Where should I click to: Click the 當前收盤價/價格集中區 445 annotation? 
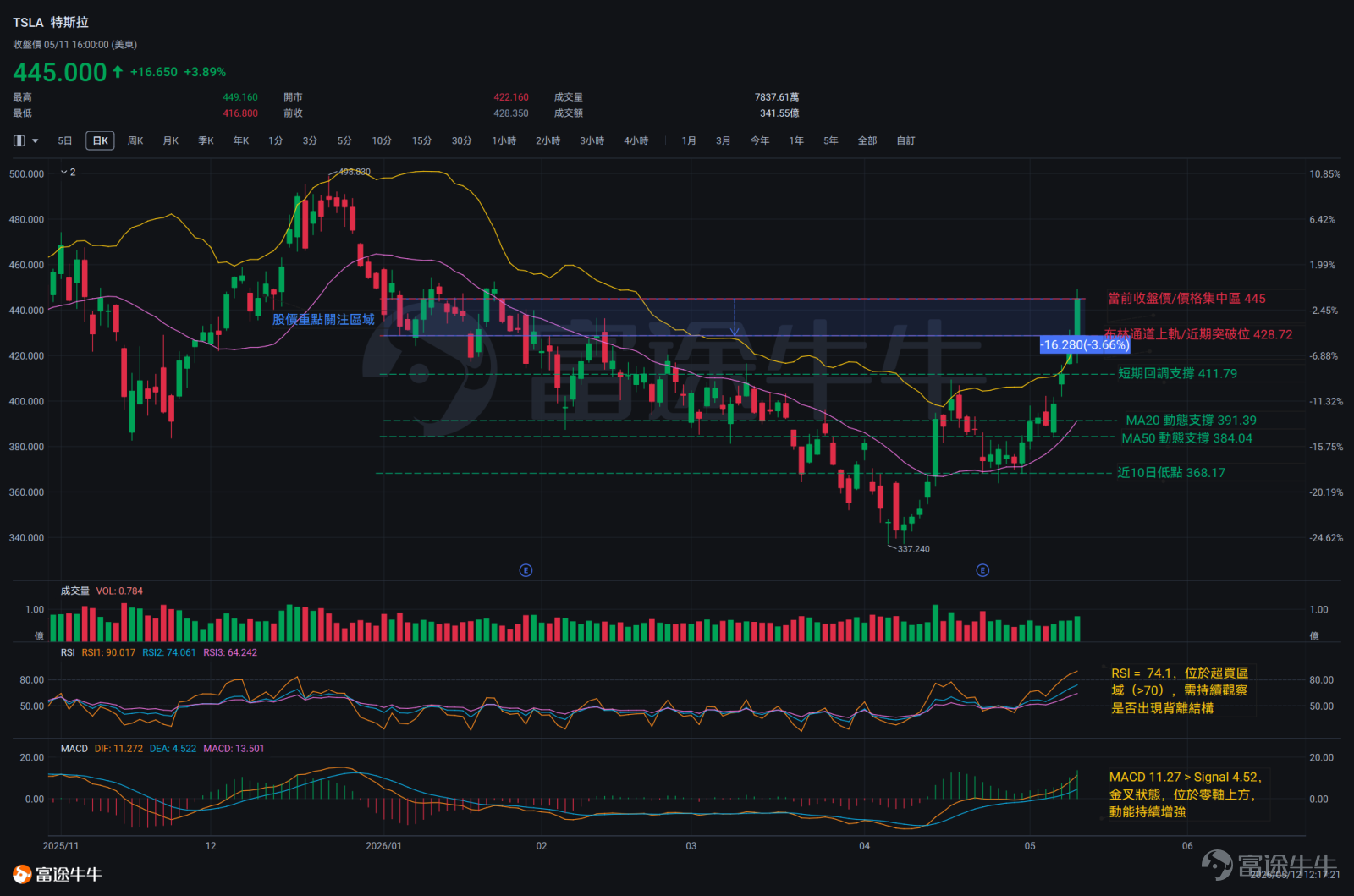(1186, 298)
